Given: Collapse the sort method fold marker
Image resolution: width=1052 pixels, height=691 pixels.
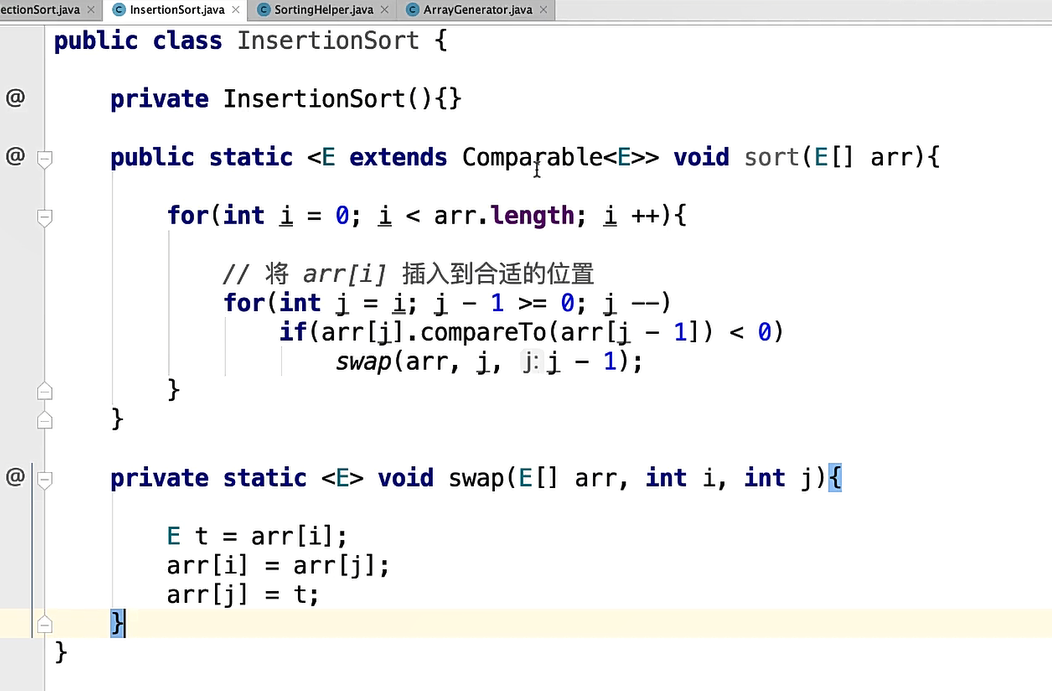Looking at the screenshot, I should (44, 159).
